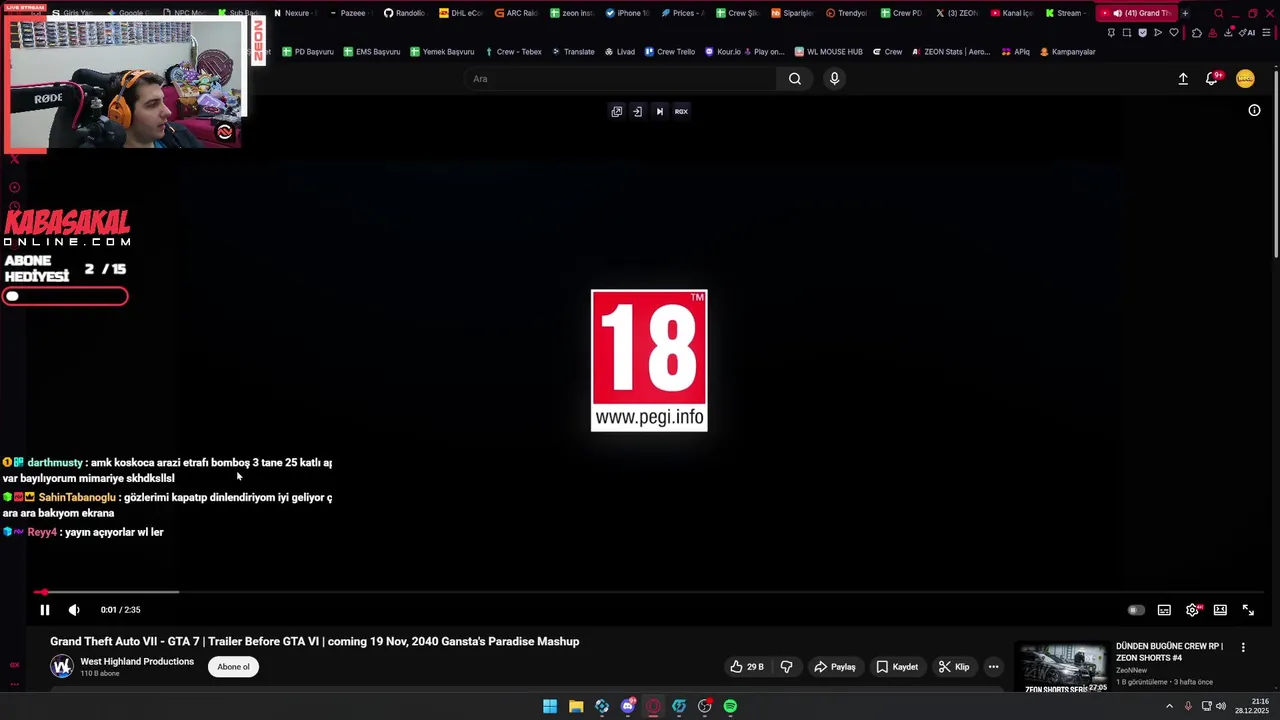The height and width of the screenshot is (720, 1280).
Task: Switch to the Trendyol browser tab
Action: pyautogui.click(x=849, y=13)
